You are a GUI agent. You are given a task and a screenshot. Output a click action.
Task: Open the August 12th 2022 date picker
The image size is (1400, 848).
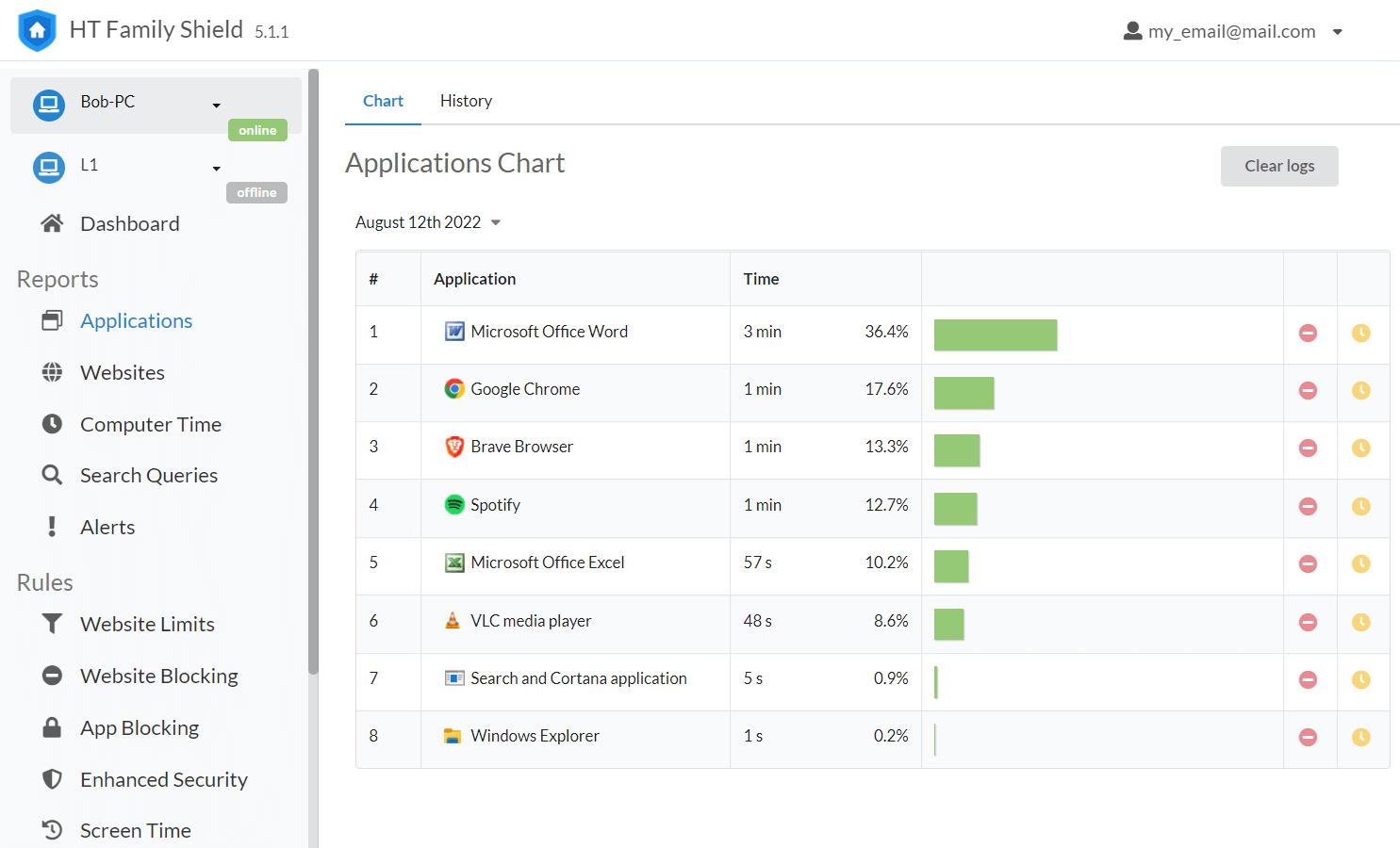428,222
